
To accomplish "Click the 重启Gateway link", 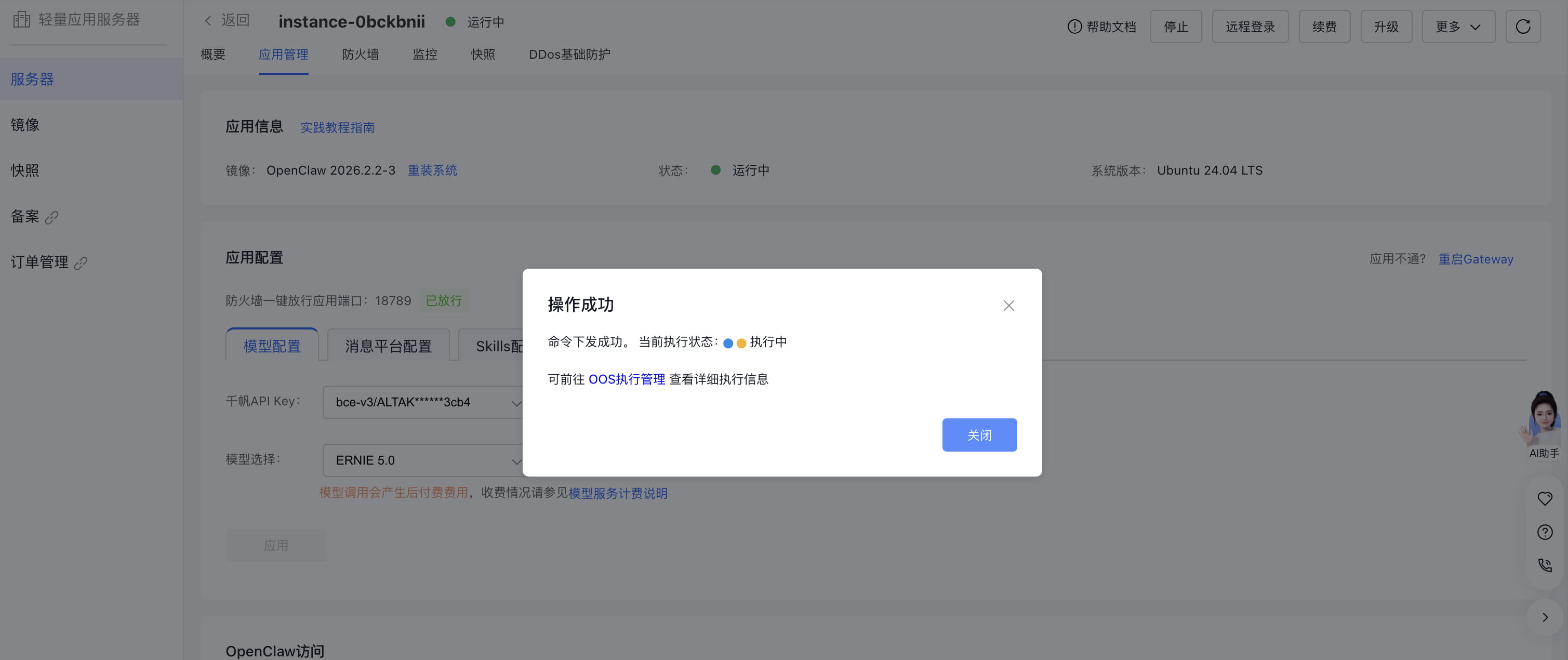I will tap(1475, 259).
